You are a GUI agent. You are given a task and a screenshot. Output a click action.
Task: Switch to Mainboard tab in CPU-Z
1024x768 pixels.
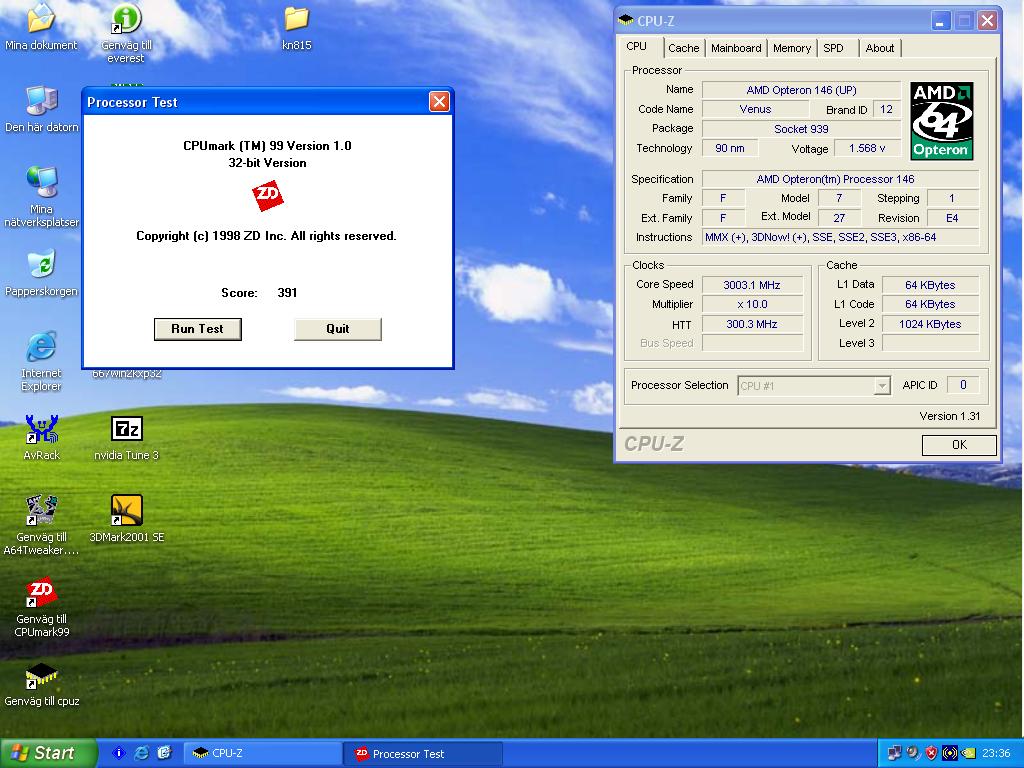736,48
